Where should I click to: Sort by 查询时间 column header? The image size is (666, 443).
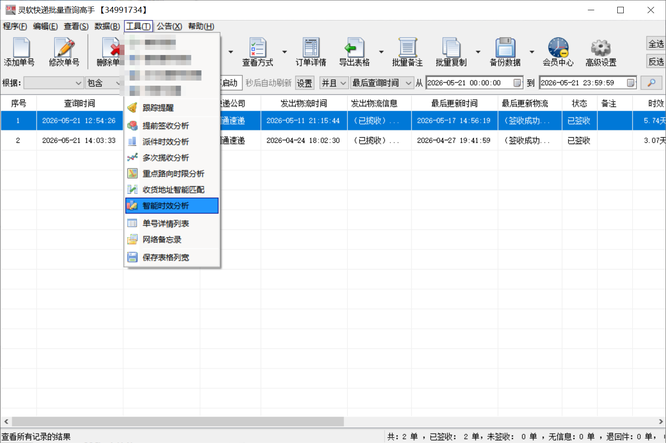pyautogui.click(x=79, y=103)
